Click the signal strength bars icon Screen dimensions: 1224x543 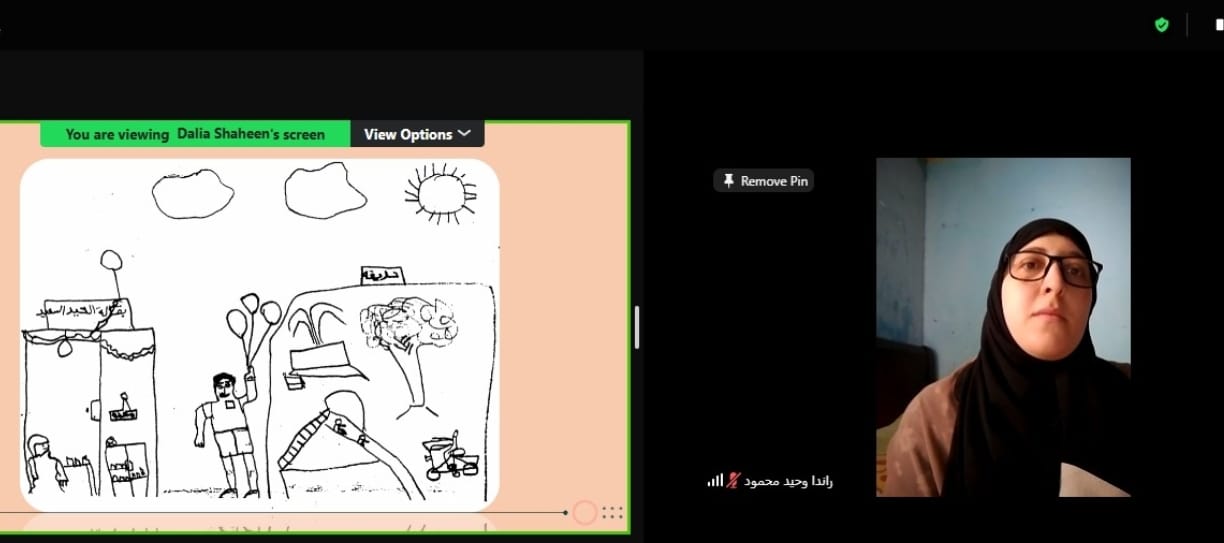[715, 481]
